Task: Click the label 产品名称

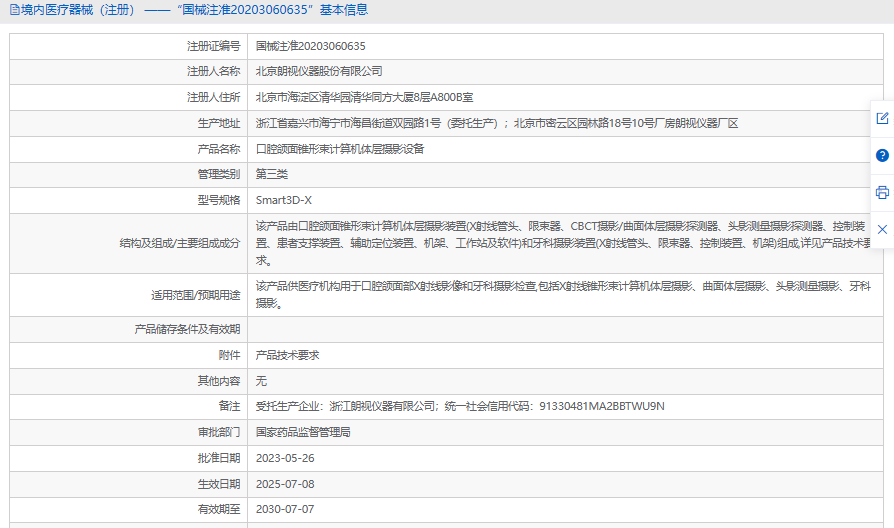Action: (219, 149)
